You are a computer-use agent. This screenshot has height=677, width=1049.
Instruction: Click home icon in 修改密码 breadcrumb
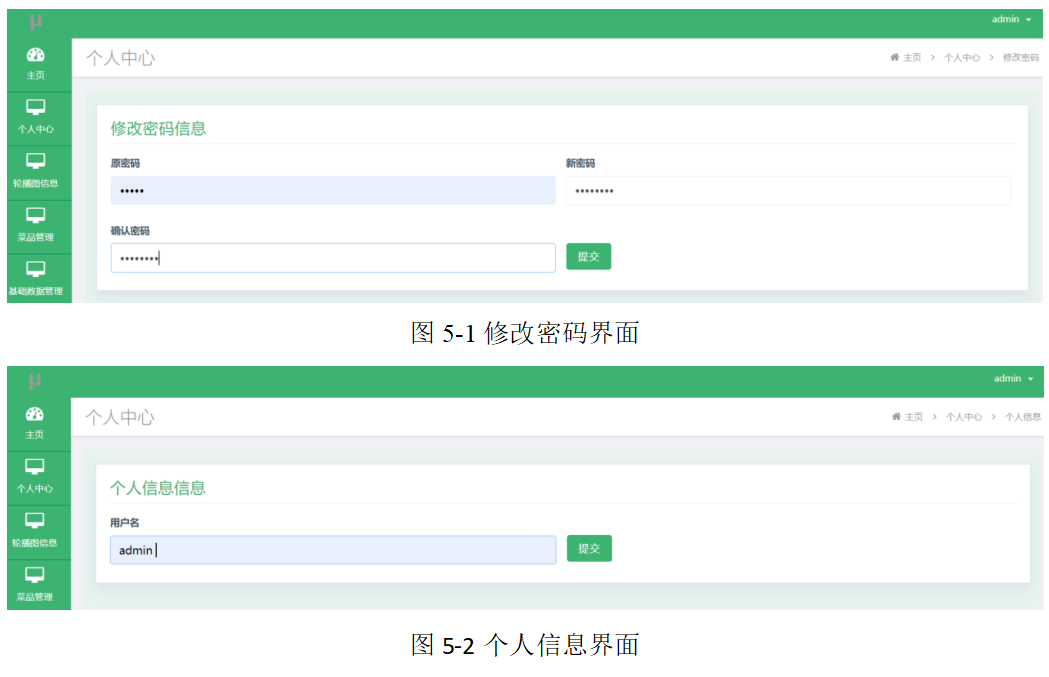point(894,58)
